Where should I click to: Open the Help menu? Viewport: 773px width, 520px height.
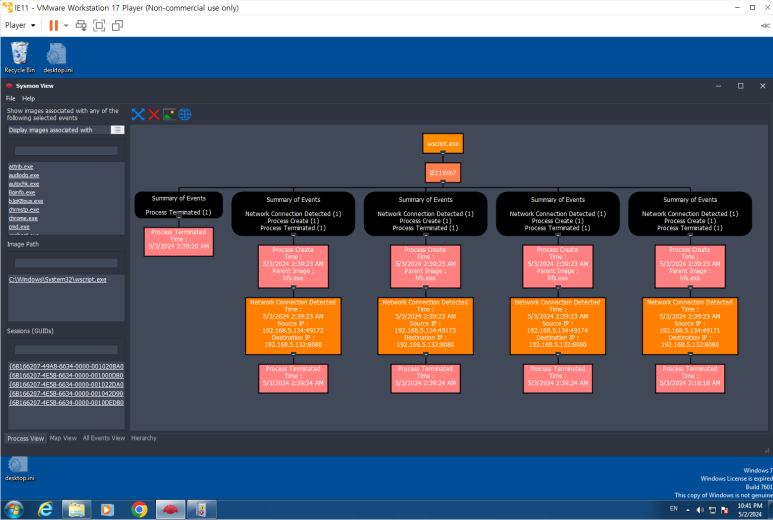[29, 99]
